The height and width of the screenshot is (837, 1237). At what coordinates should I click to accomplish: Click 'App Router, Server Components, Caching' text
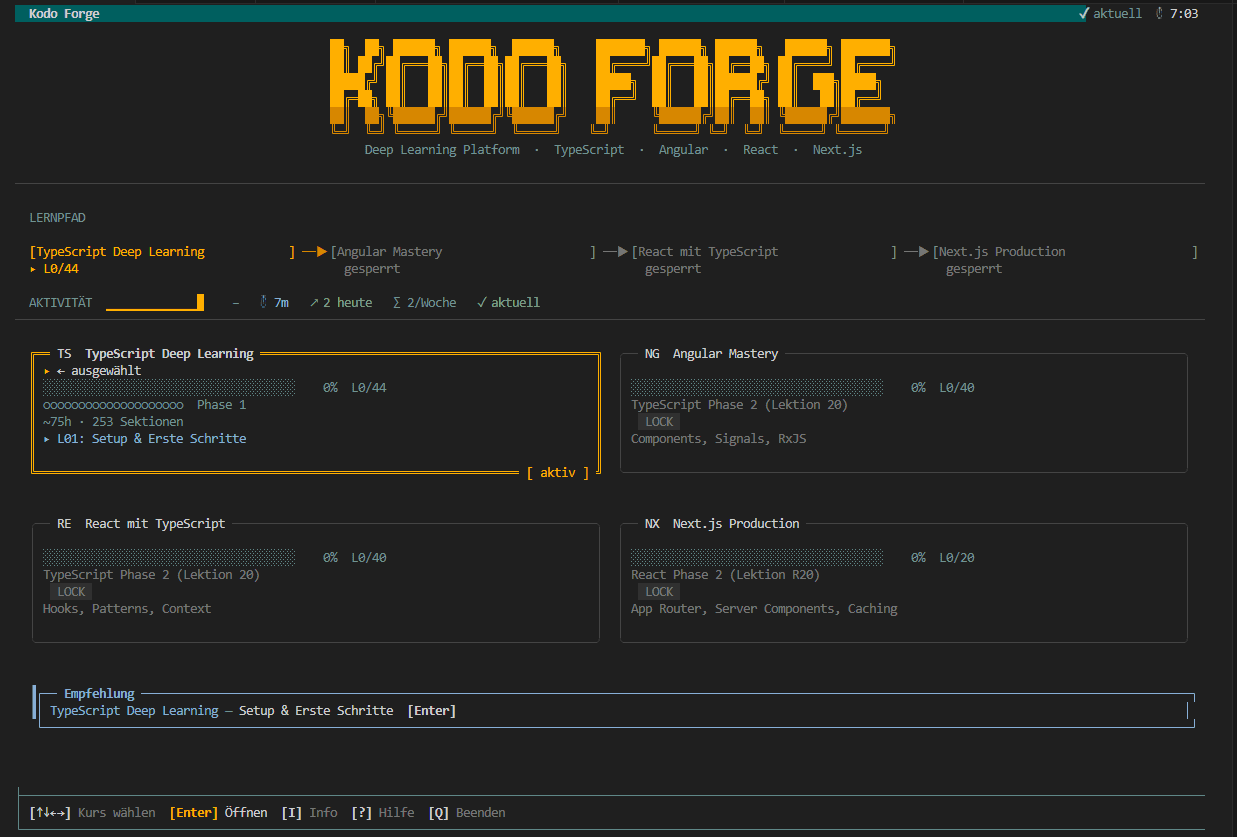[764, 609]
